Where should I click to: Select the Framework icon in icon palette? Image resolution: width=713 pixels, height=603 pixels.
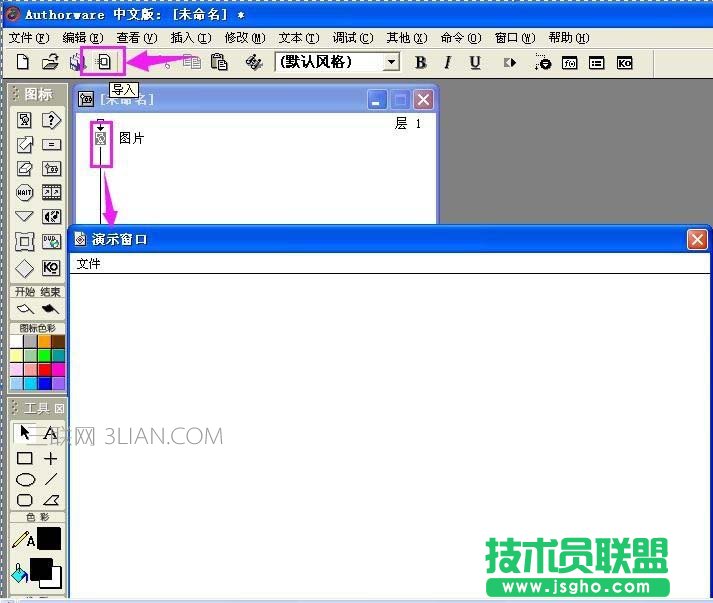[x=25, y=241]
